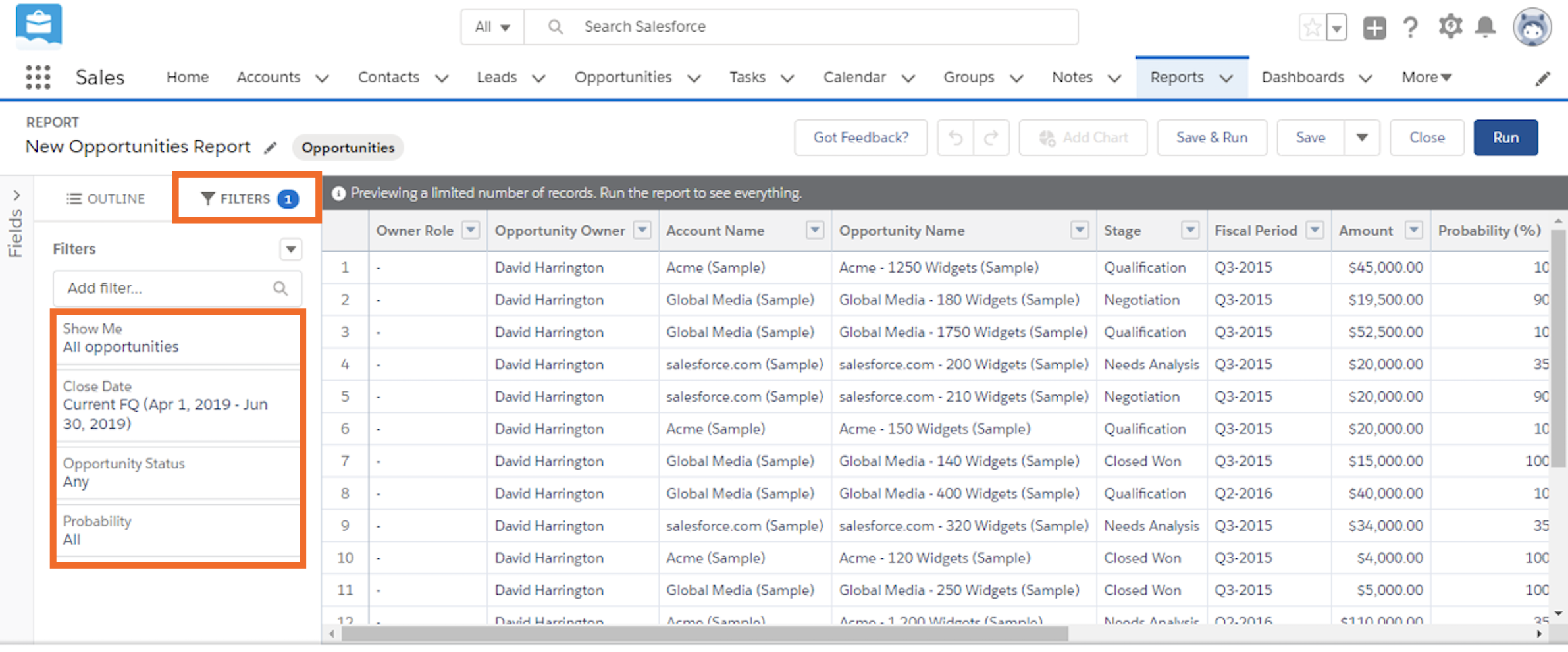Edit the Close Date filter
Screen dimensions: 1568x652
pos(178,405)
